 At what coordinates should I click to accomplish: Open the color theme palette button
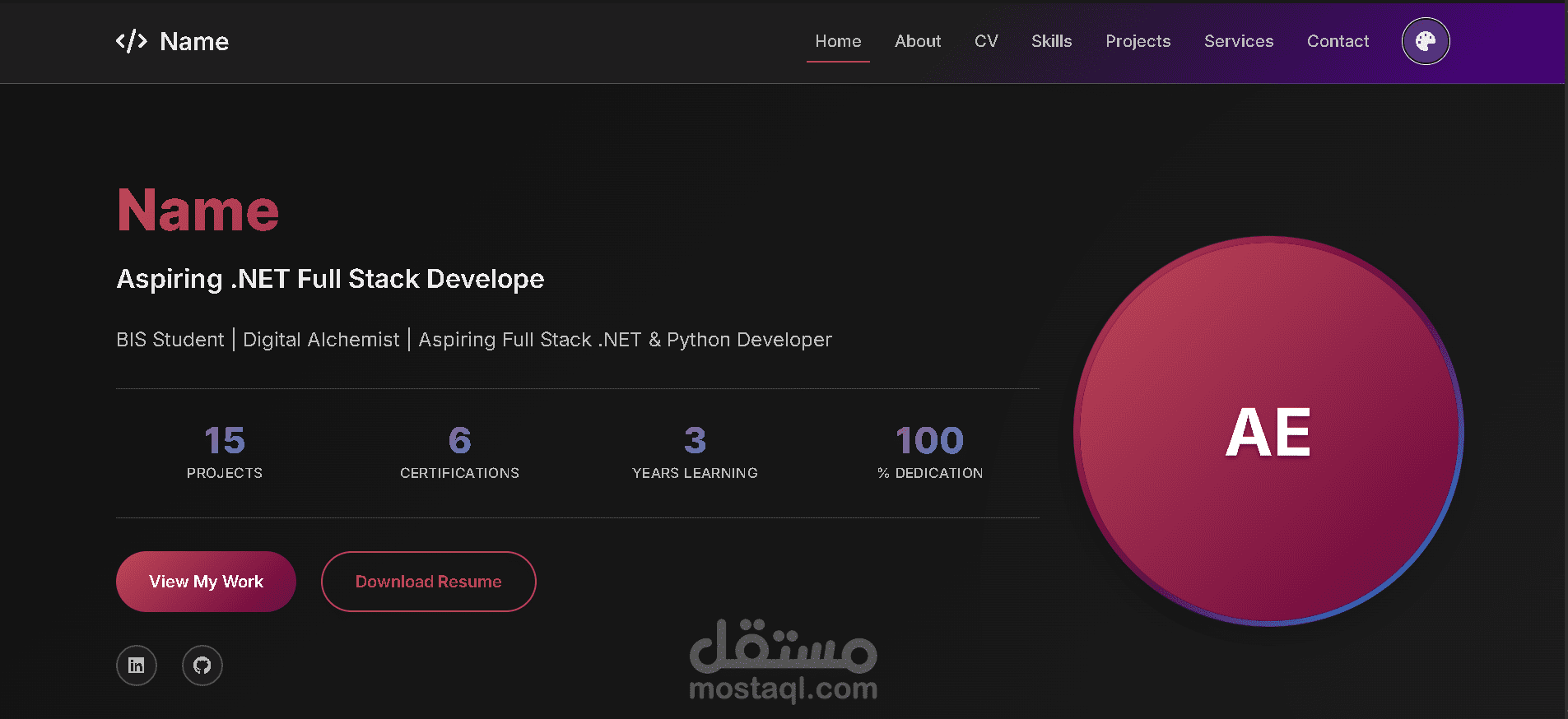coord(1425,41)
